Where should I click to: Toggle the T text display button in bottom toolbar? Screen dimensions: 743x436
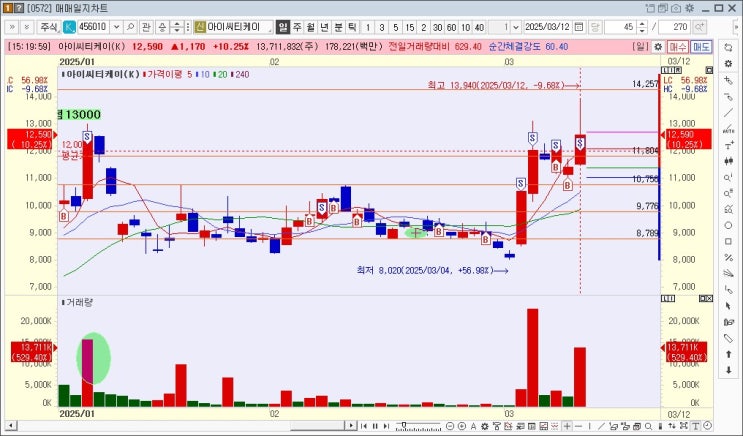696,426
